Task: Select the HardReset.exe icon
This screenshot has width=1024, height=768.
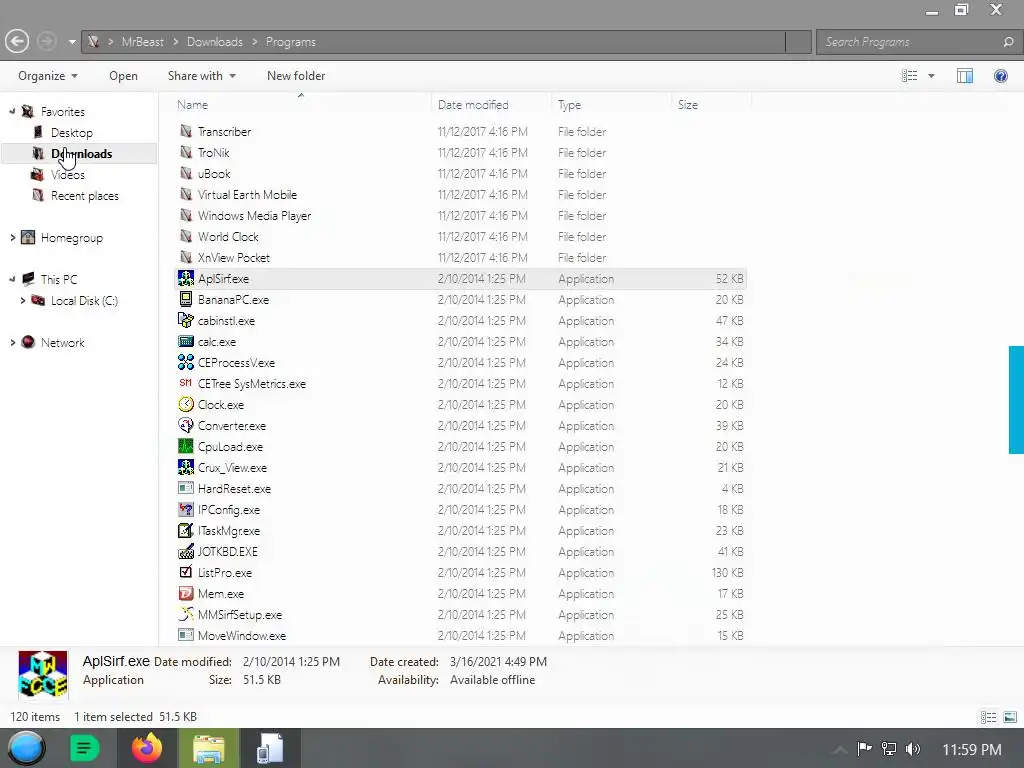Action: [185, 488]
